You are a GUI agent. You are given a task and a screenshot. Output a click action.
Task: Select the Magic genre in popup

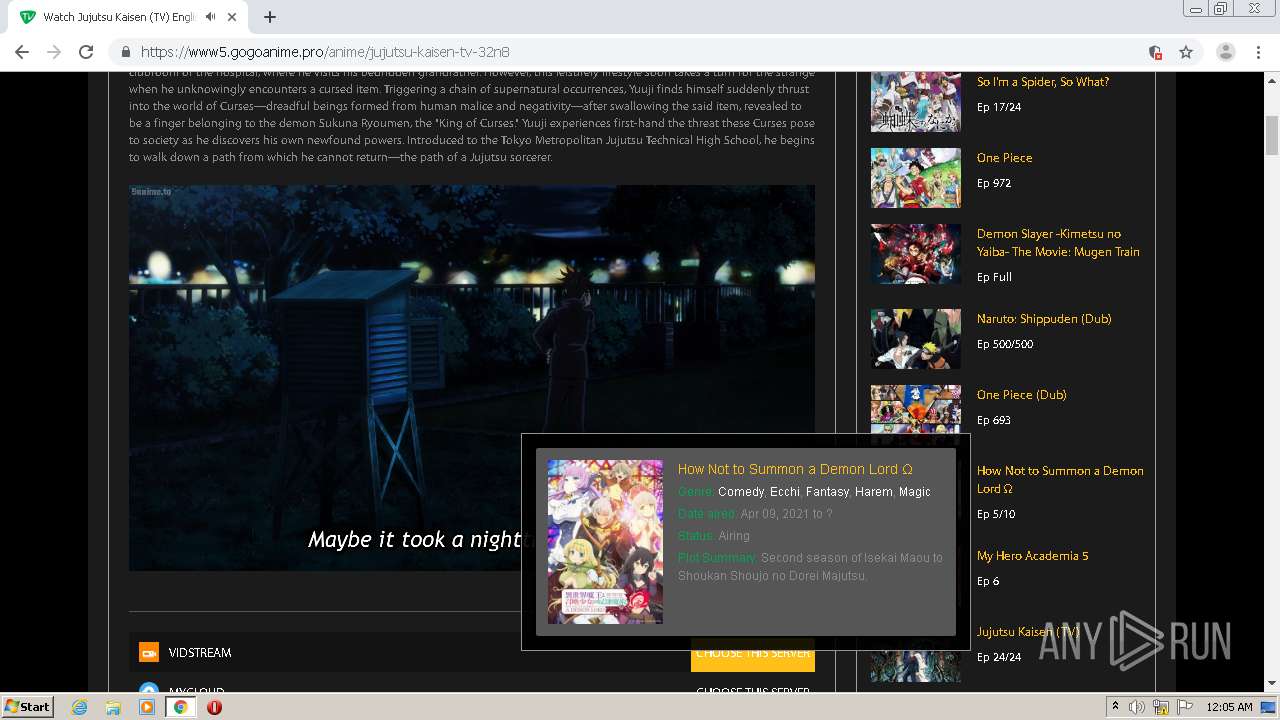click(915, 492)
